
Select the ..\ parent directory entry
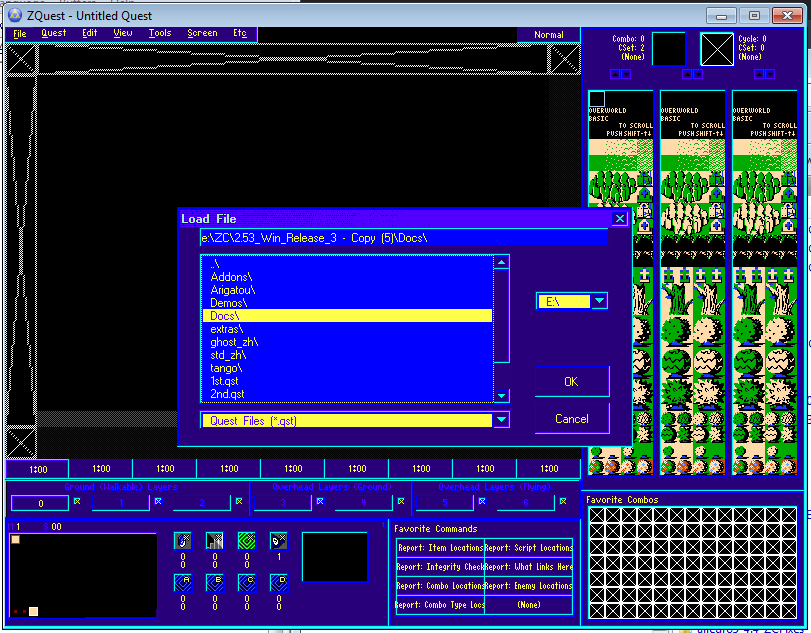347,264
